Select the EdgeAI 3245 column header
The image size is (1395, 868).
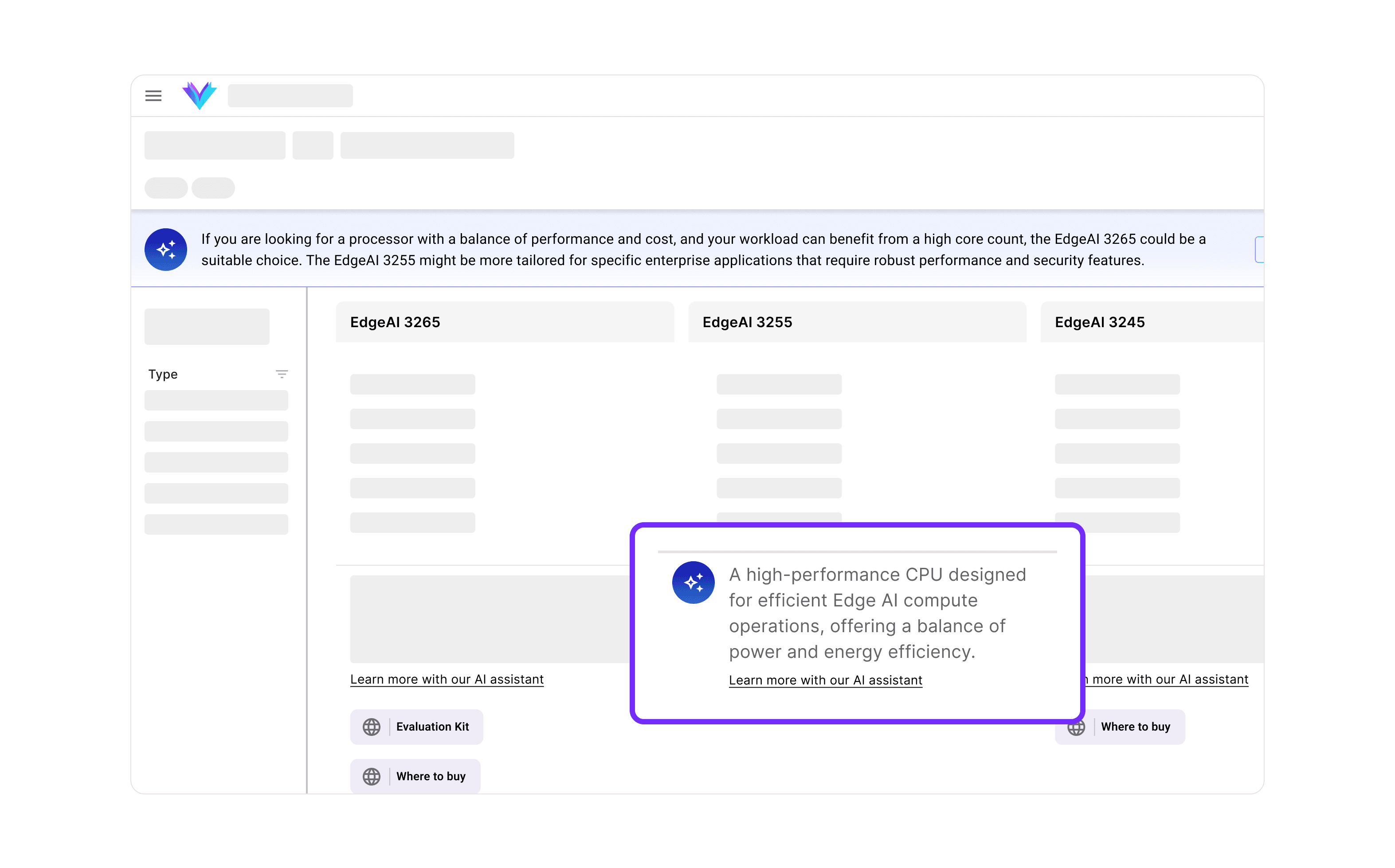[x=1099, y=322]
